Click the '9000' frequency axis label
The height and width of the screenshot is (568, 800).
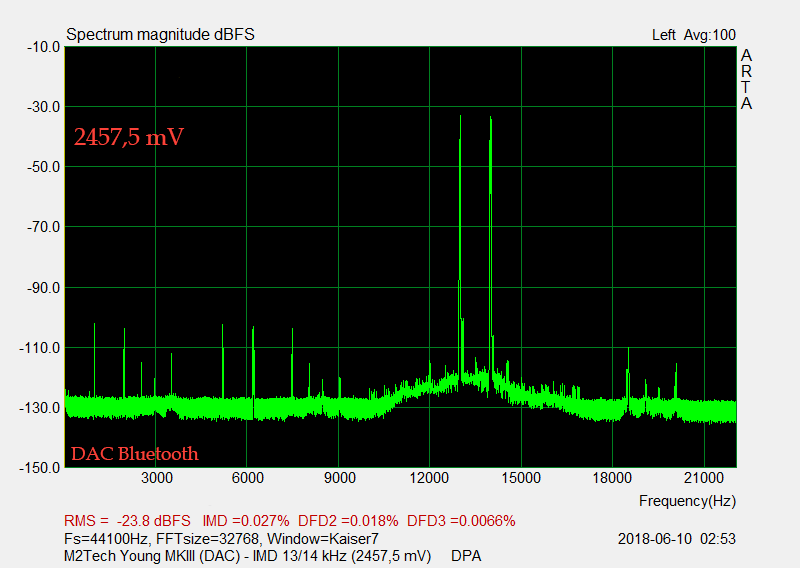coord(340,478)
